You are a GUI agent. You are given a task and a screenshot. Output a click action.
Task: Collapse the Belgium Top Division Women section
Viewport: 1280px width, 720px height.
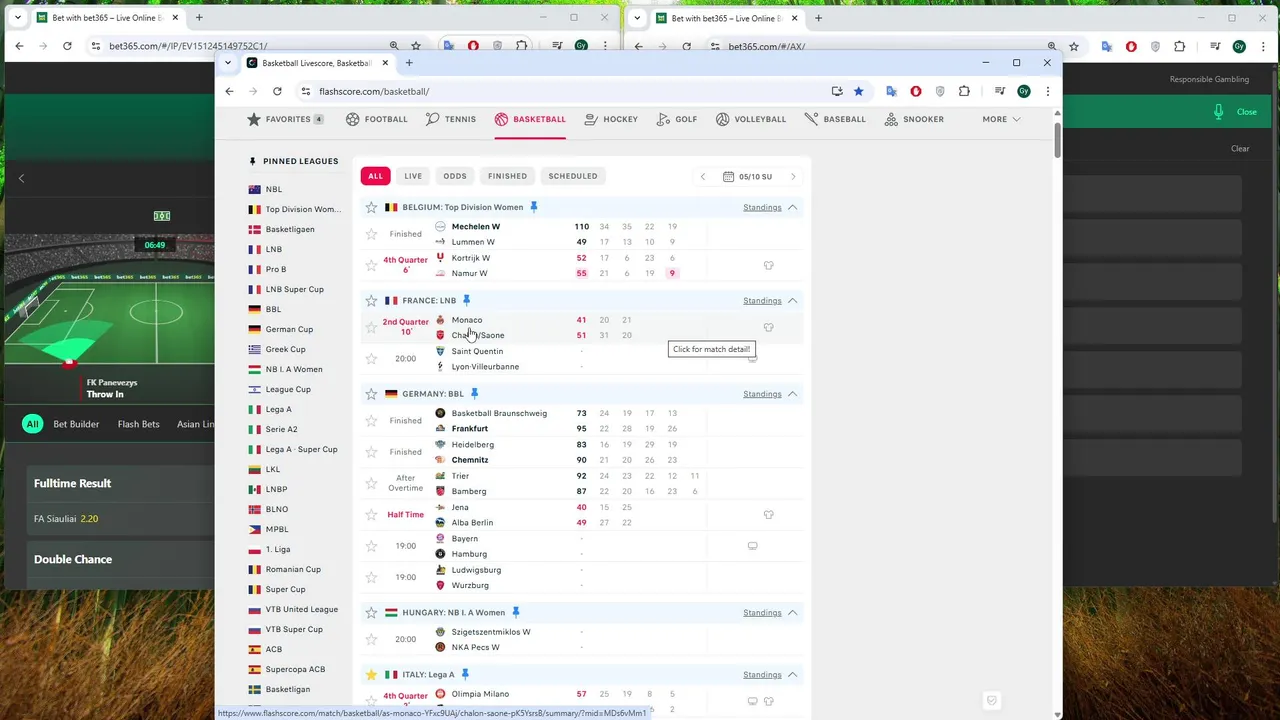point(793,207)
